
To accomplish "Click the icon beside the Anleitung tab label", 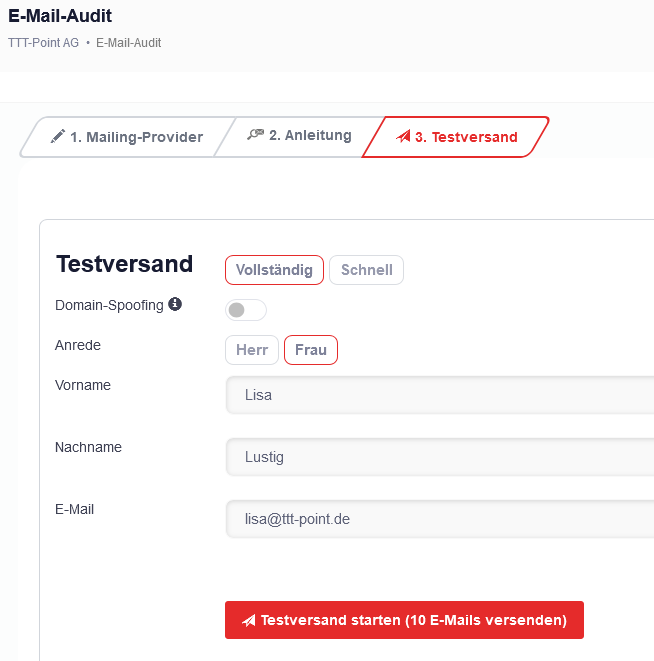I will [255, 135].
